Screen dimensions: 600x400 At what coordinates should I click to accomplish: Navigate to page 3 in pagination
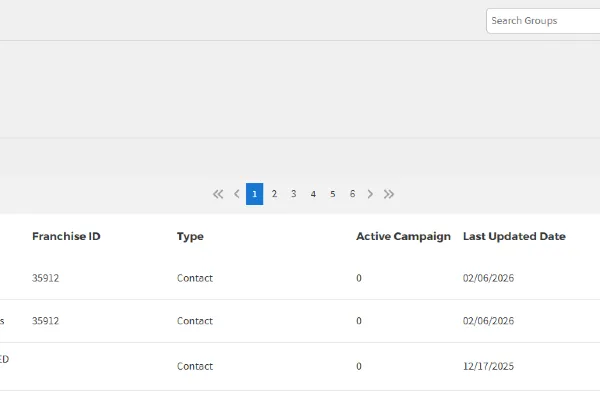tap(293, 194)
